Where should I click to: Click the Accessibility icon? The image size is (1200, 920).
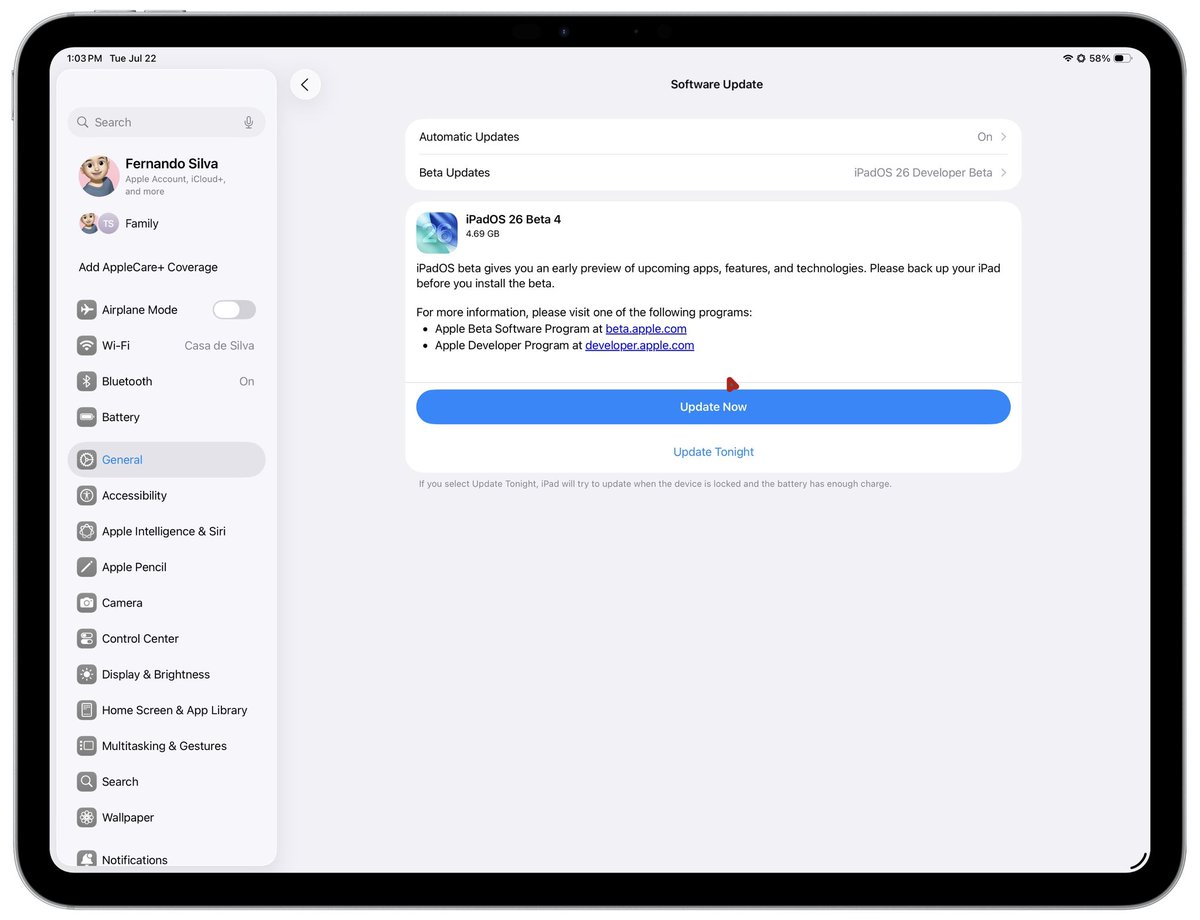point(87,496)
